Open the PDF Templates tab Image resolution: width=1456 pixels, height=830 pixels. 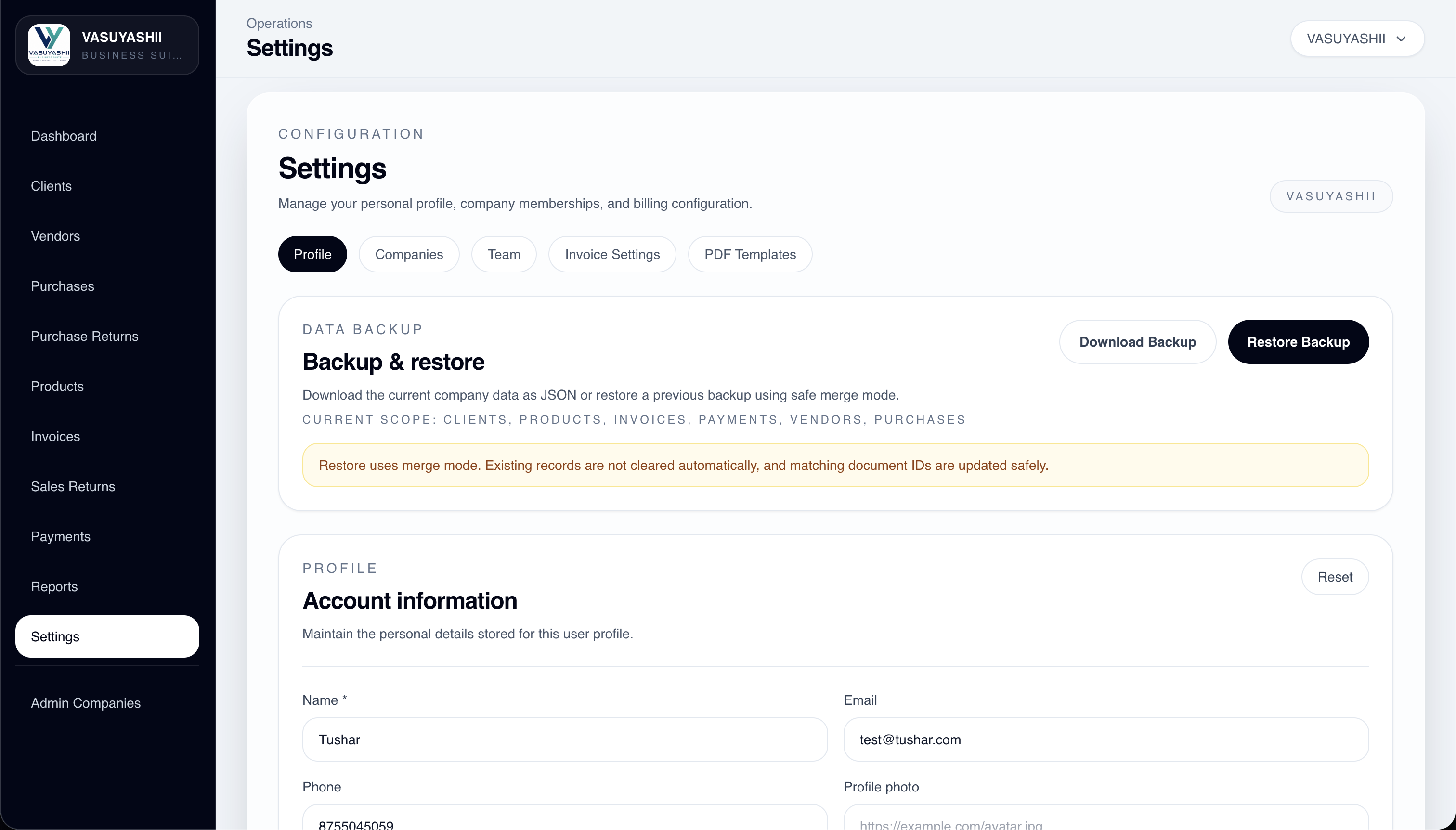click(750, 254)
